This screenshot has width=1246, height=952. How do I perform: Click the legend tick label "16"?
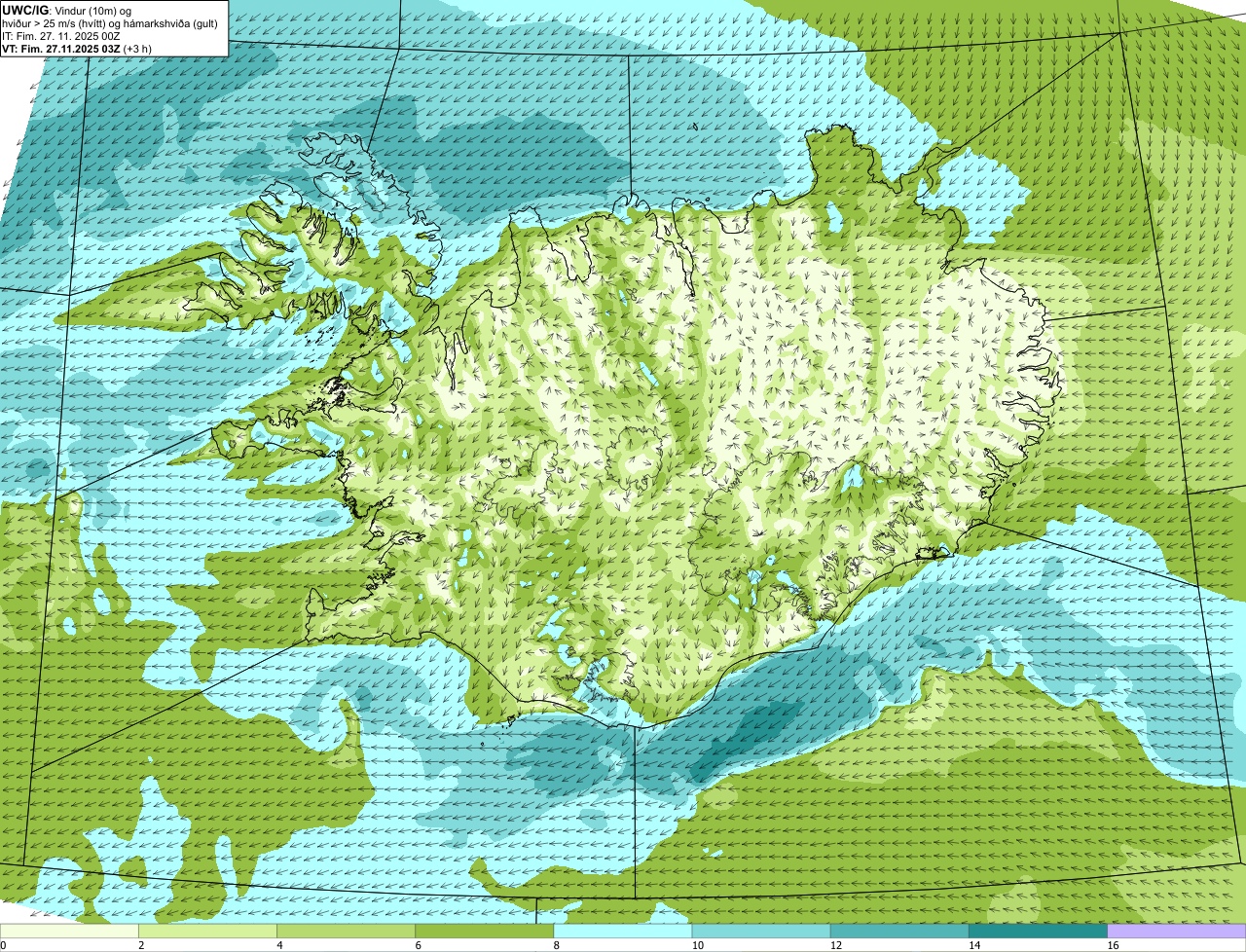(x=1113, y=945)
